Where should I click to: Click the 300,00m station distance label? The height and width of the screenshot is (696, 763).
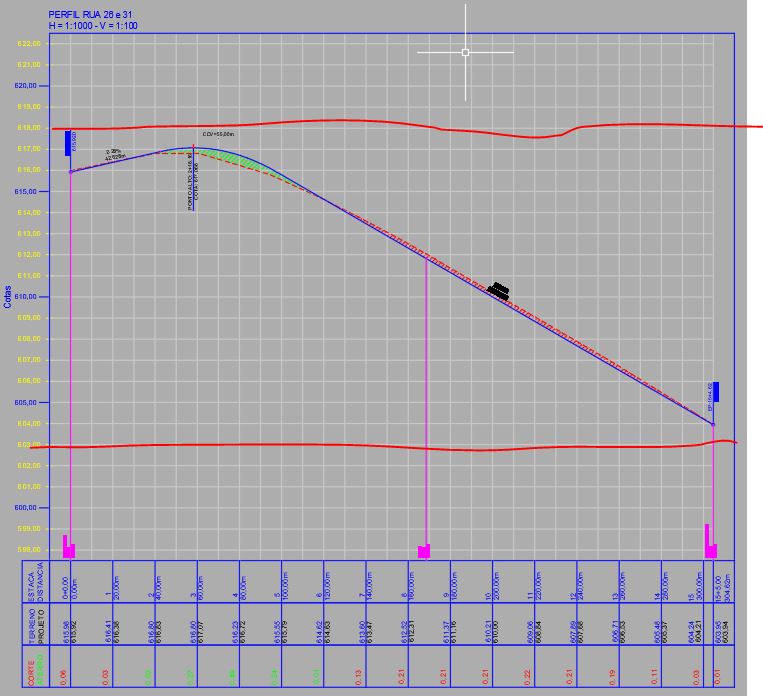point(700,586)
